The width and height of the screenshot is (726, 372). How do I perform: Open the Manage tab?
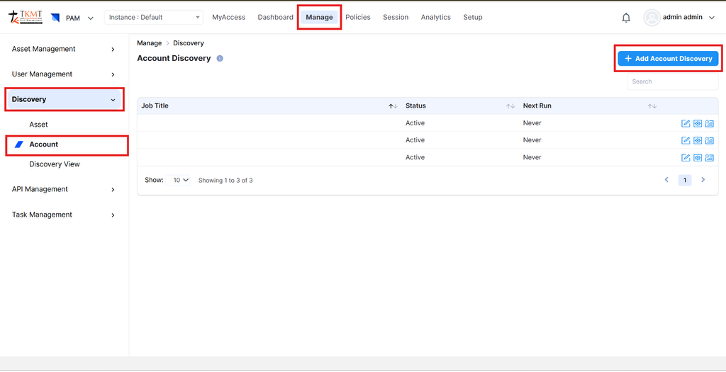tap(319, 17)
